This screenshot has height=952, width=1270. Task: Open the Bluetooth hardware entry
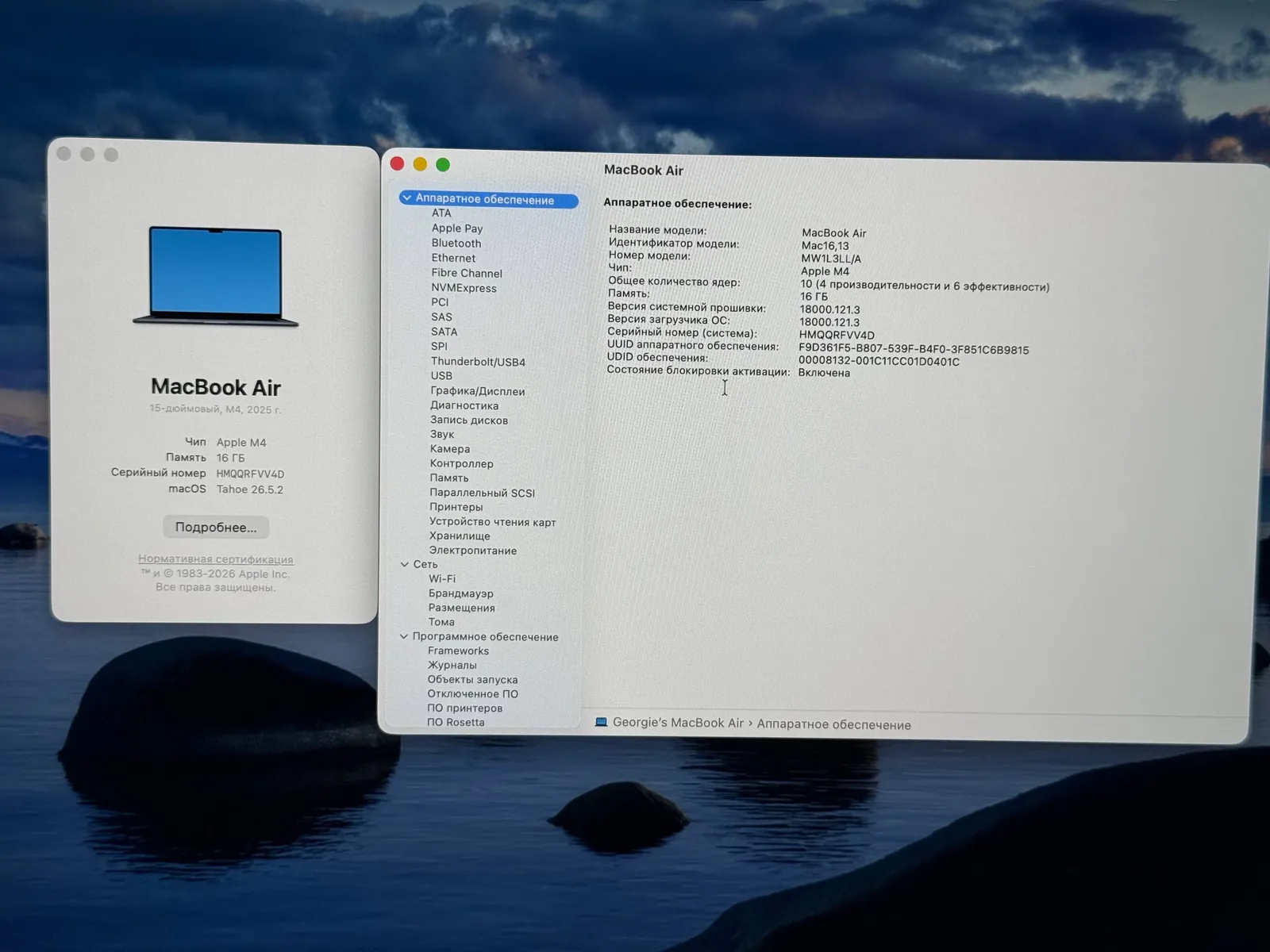click(x=456, y=244)
